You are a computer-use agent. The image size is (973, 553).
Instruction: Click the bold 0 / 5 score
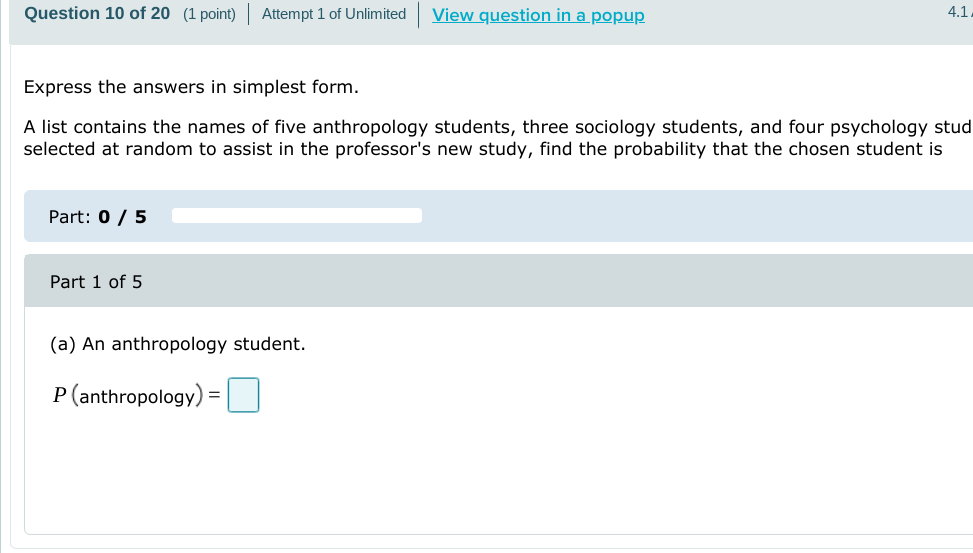122,217
